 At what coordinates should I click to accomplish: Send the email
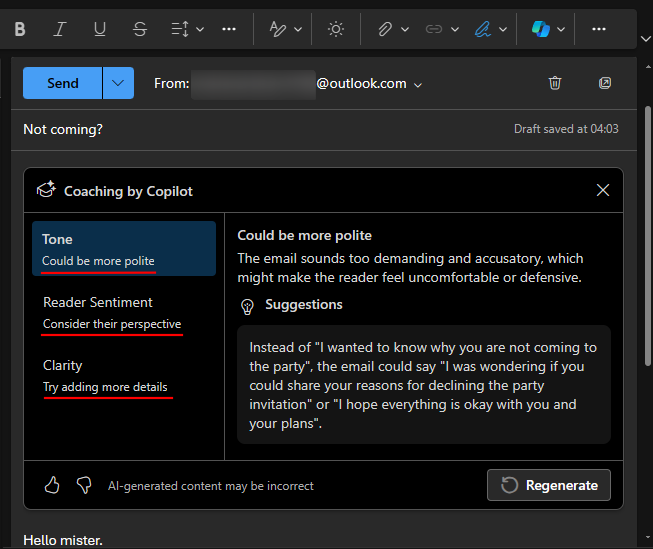click(62, 83)
